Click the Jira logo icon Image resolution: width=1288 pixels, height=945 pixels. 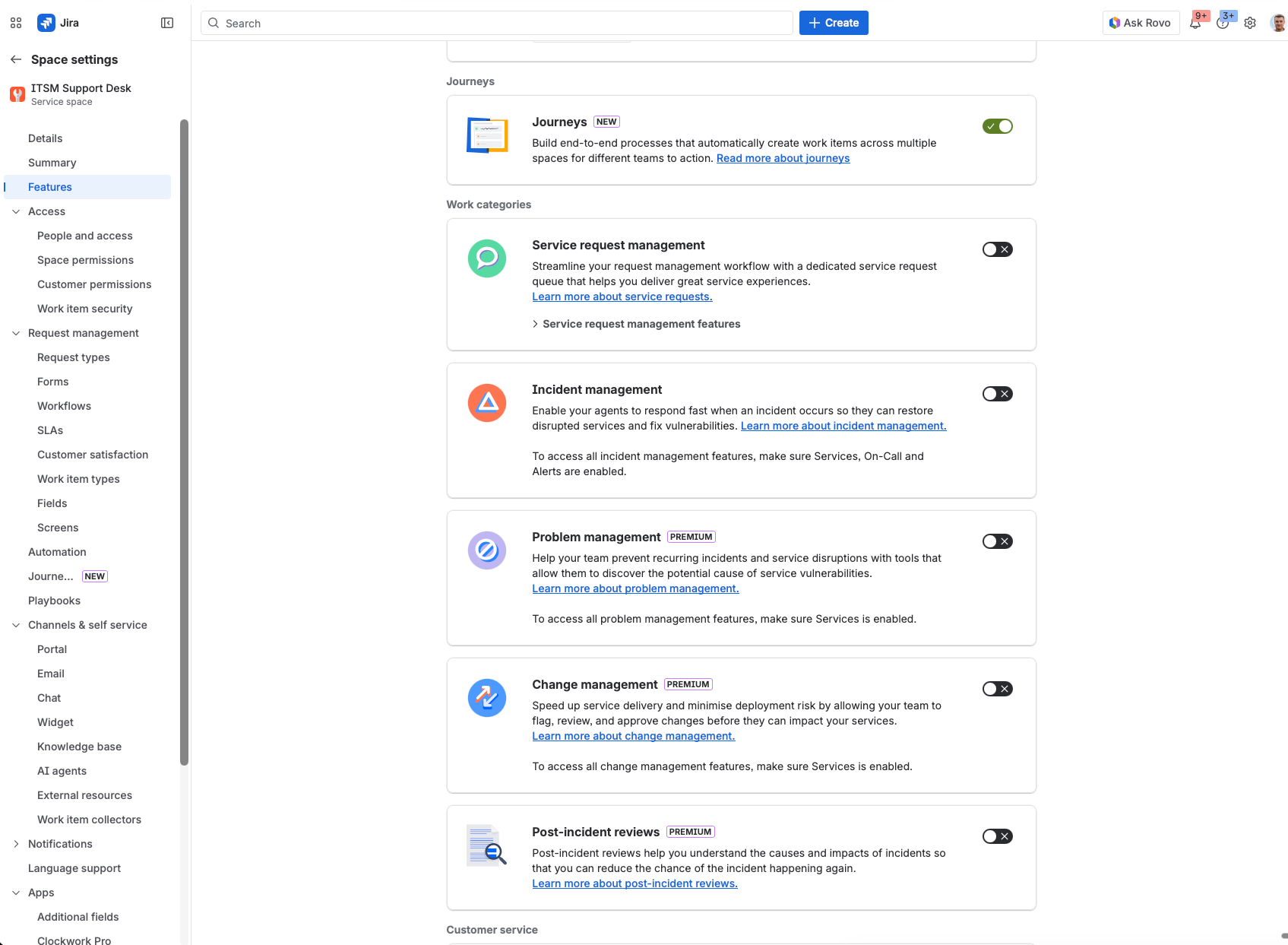46,23
